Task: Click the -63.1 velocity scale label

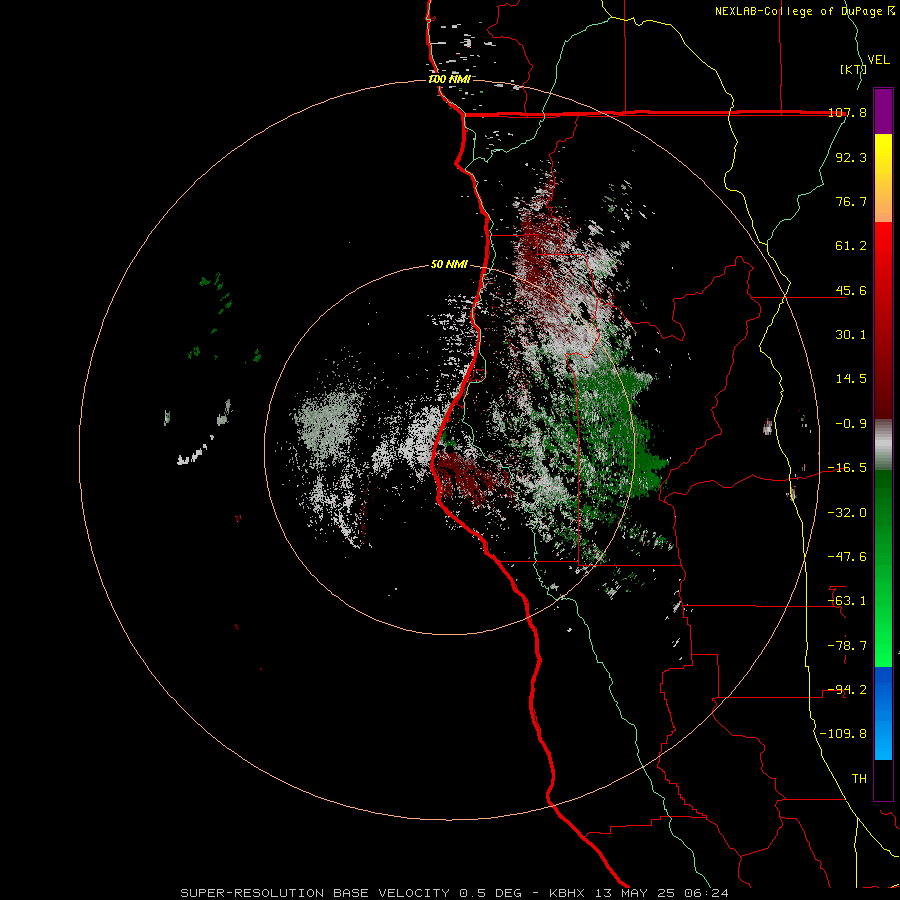Action: coord(847,601)
